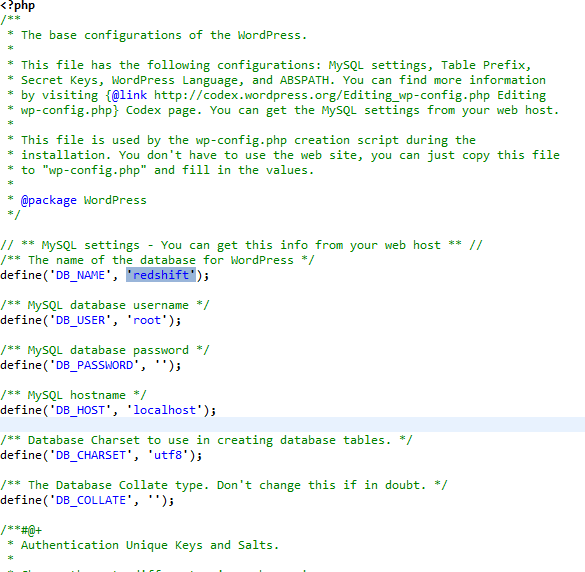Viewport: 585px width, 572px height.
Task: Click the 'DB_CHARSET' constant
Action: 91,455
